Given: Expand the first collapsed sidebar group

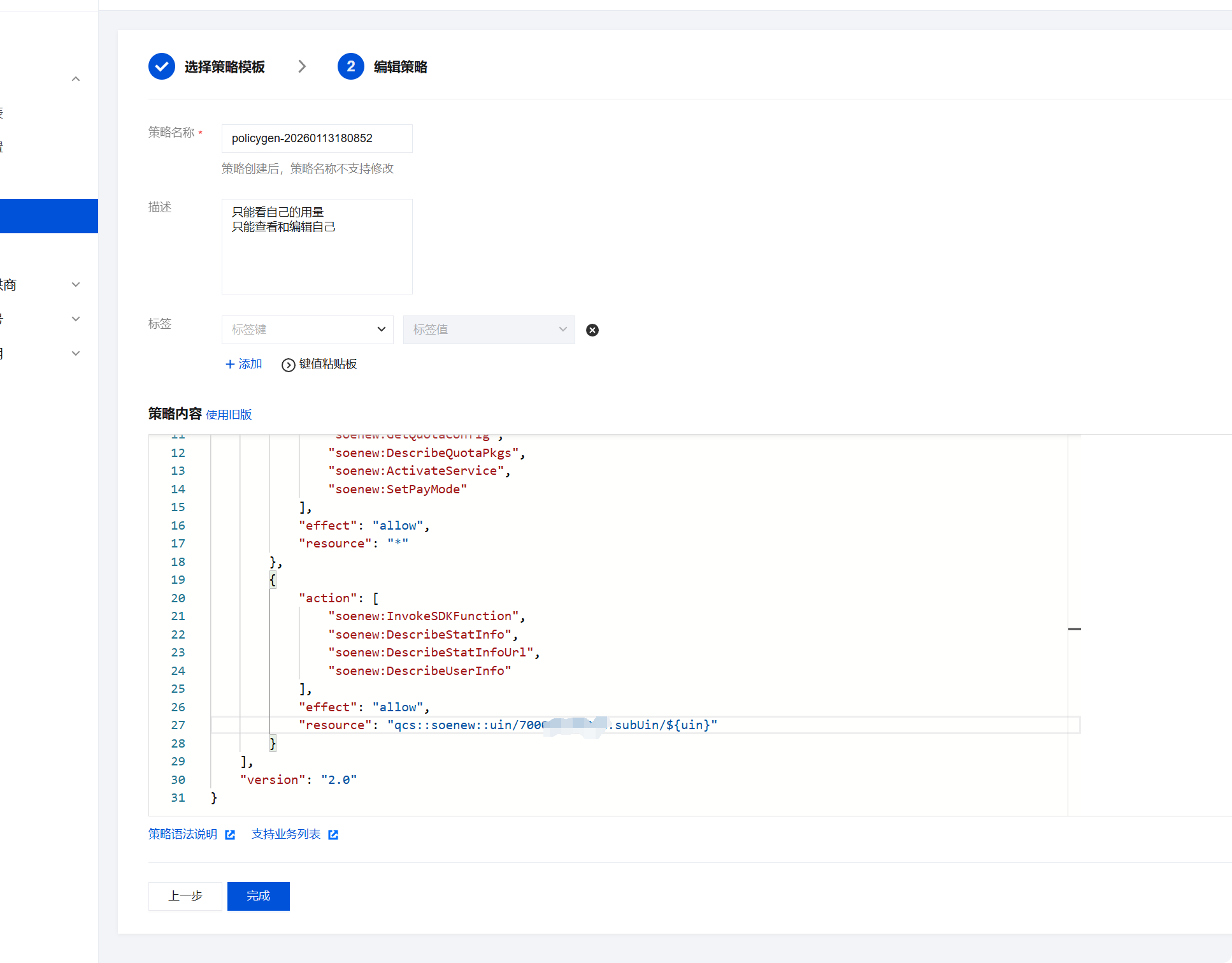Looking at the screenshot, I should tap(76, 285).
